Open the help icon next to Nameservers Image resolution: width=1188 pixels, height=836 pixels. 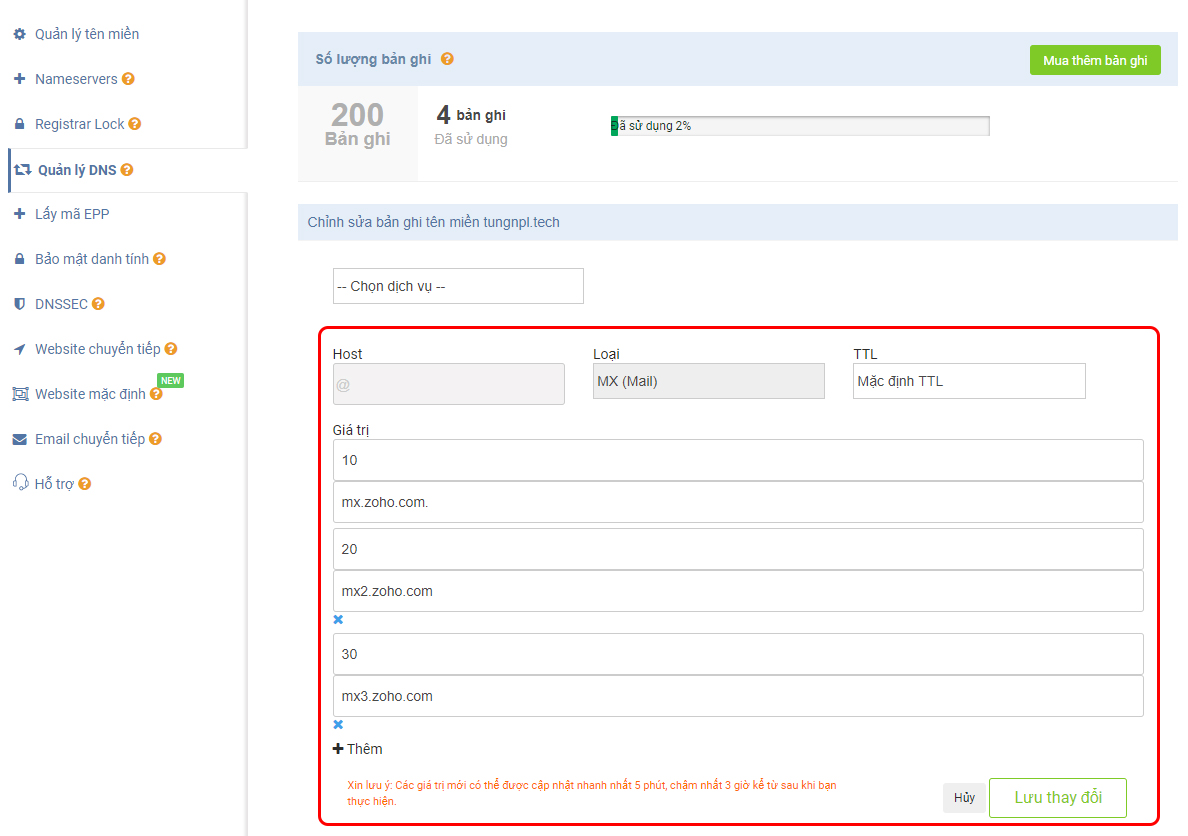(x=128, y=79)
